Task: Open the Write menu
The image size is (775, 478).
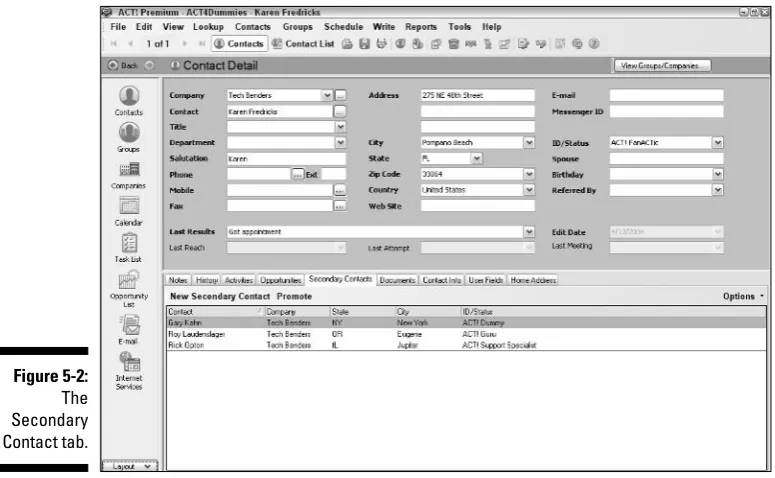Action: pos(384,27)
